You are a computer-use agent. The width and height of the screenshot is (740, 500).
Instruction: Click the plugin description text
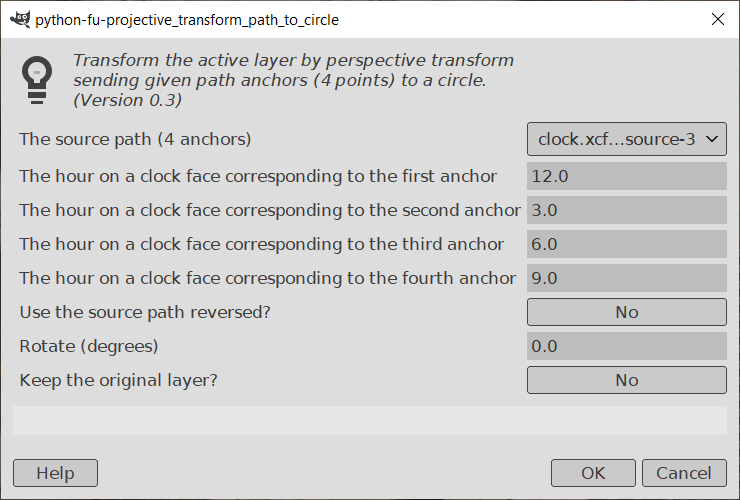point(293,80)
